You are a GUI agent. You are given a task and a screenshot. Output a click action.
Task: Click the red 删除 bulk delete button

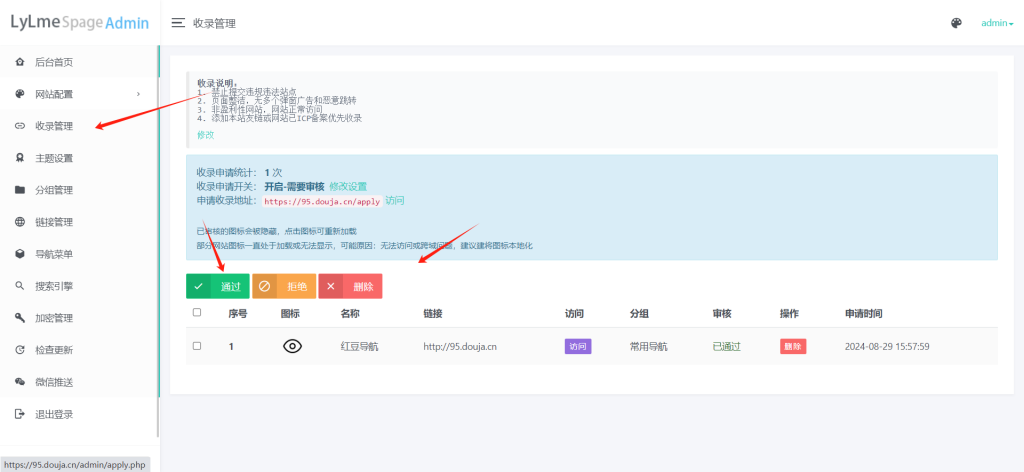click(350, 286)
